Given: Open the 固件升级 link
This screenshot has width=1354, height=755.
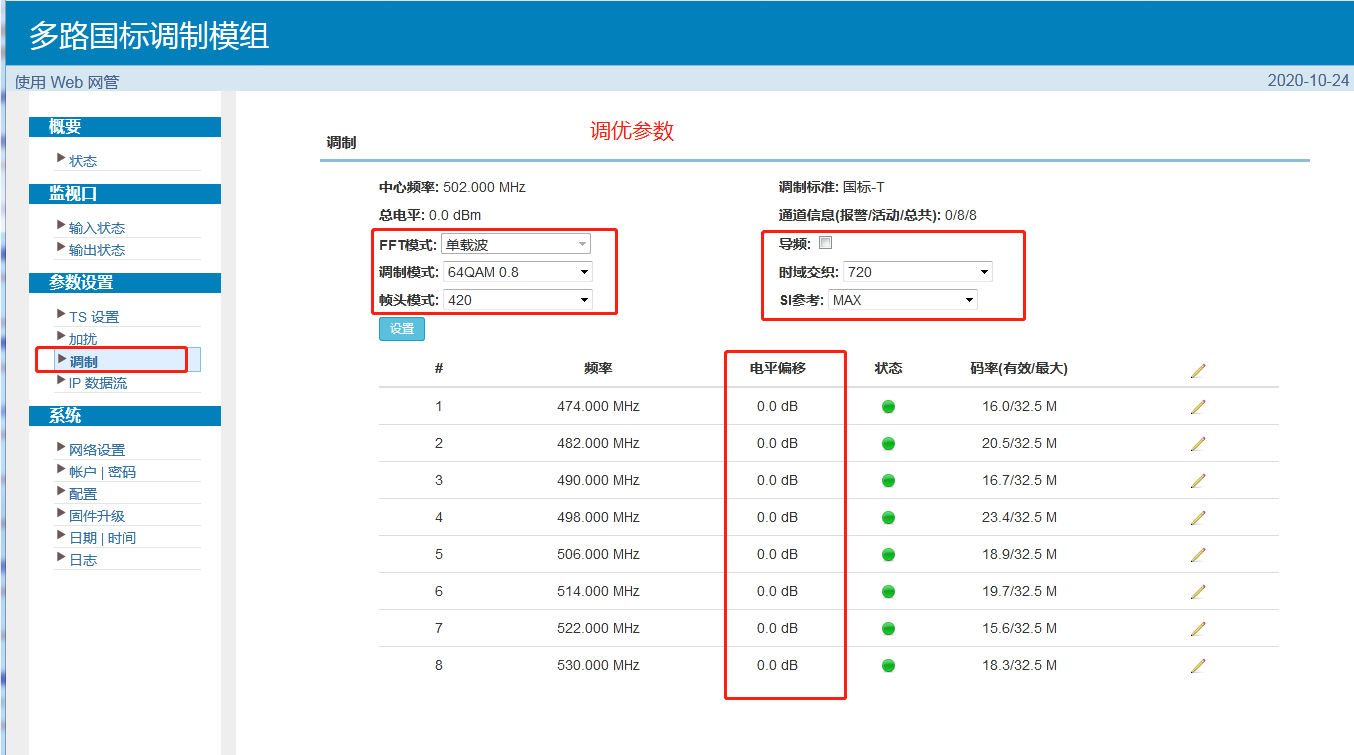Looking at the screenshot, I should (x=97, y=516).
